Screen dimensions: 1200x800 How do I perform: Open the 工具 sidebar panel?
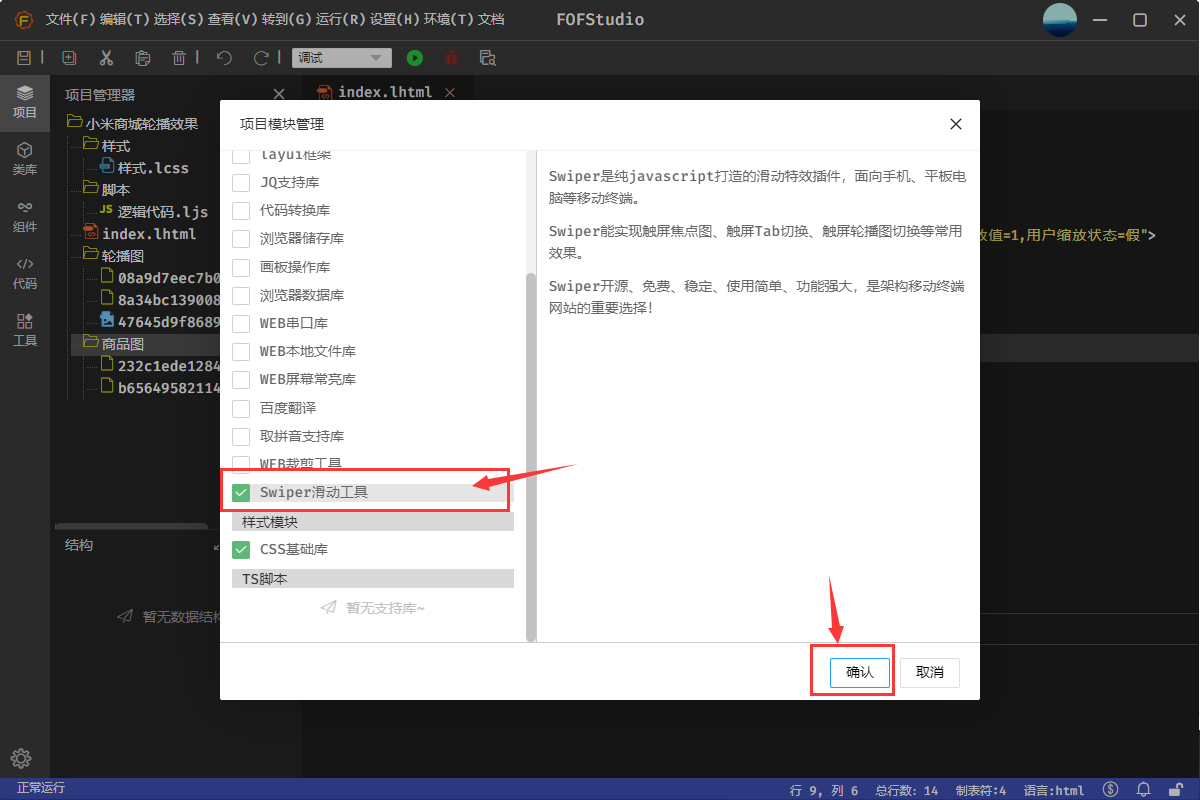click(25, 330)
